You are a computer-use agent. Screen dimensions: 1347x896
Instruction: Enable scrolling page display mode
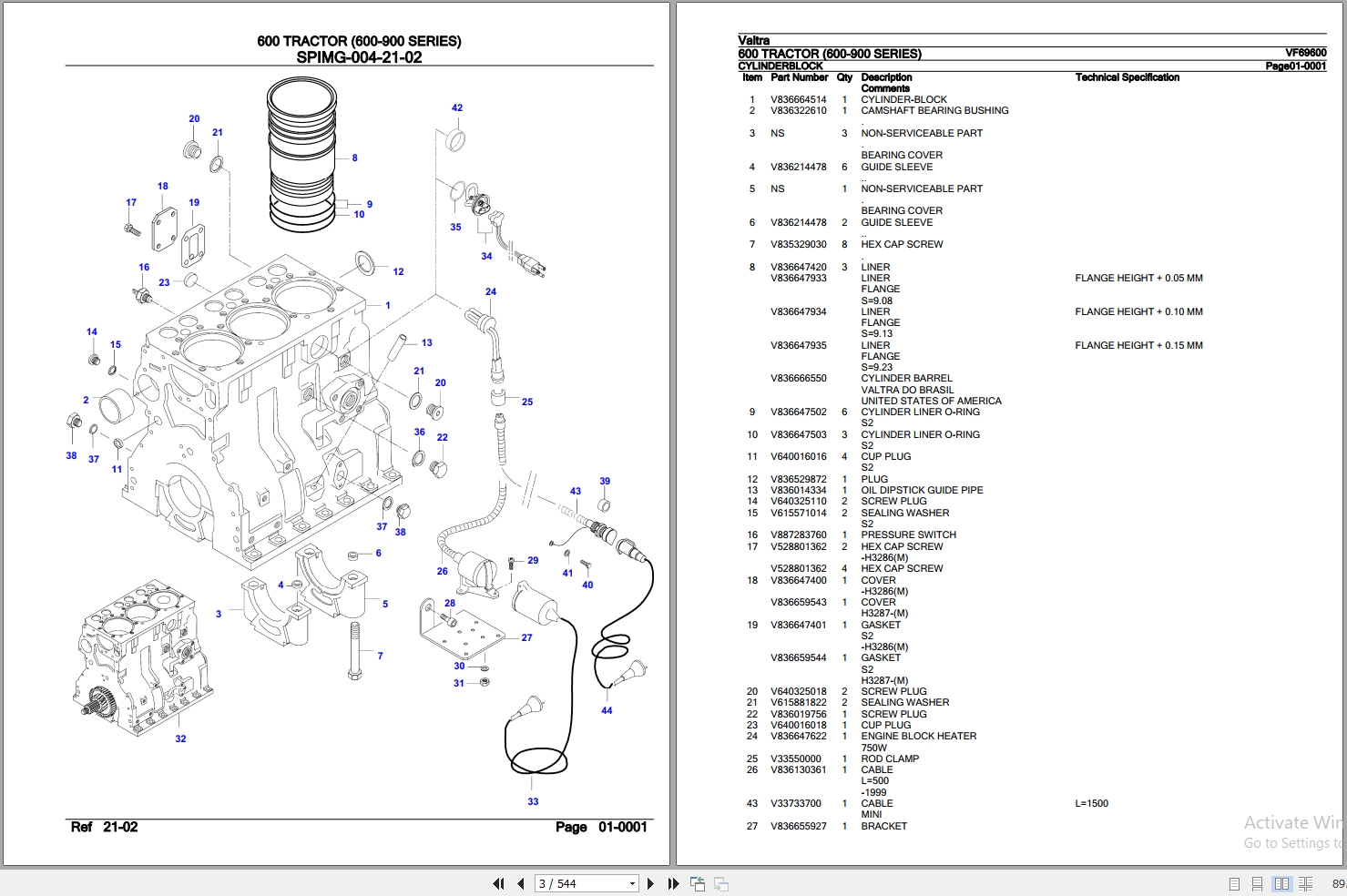1257,883
